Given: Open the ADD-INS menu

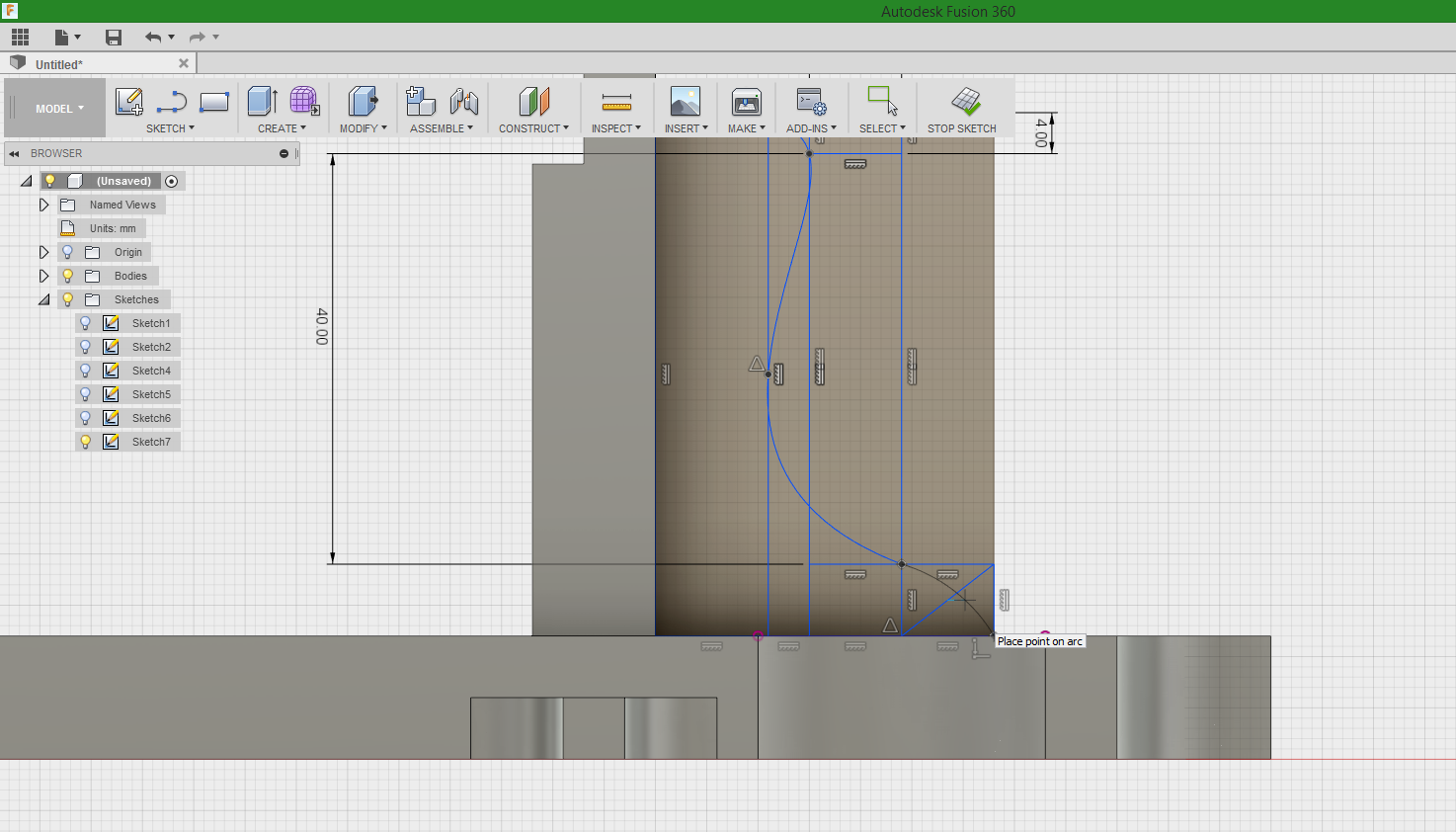Looking at the screenshot, I should pos(811,128).
